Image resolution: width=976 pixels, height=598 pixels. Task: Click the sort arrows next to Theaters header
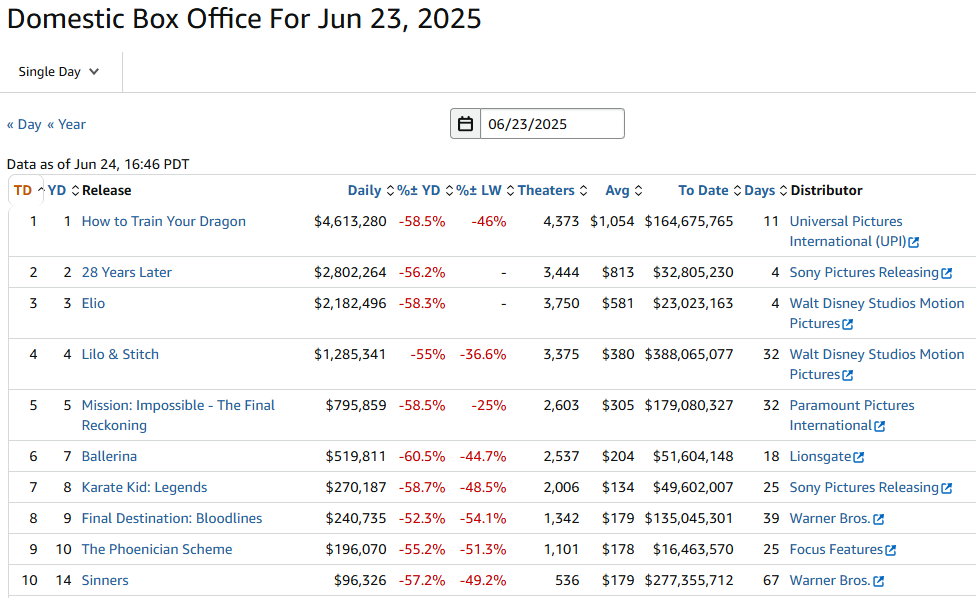tap(583, 191)
